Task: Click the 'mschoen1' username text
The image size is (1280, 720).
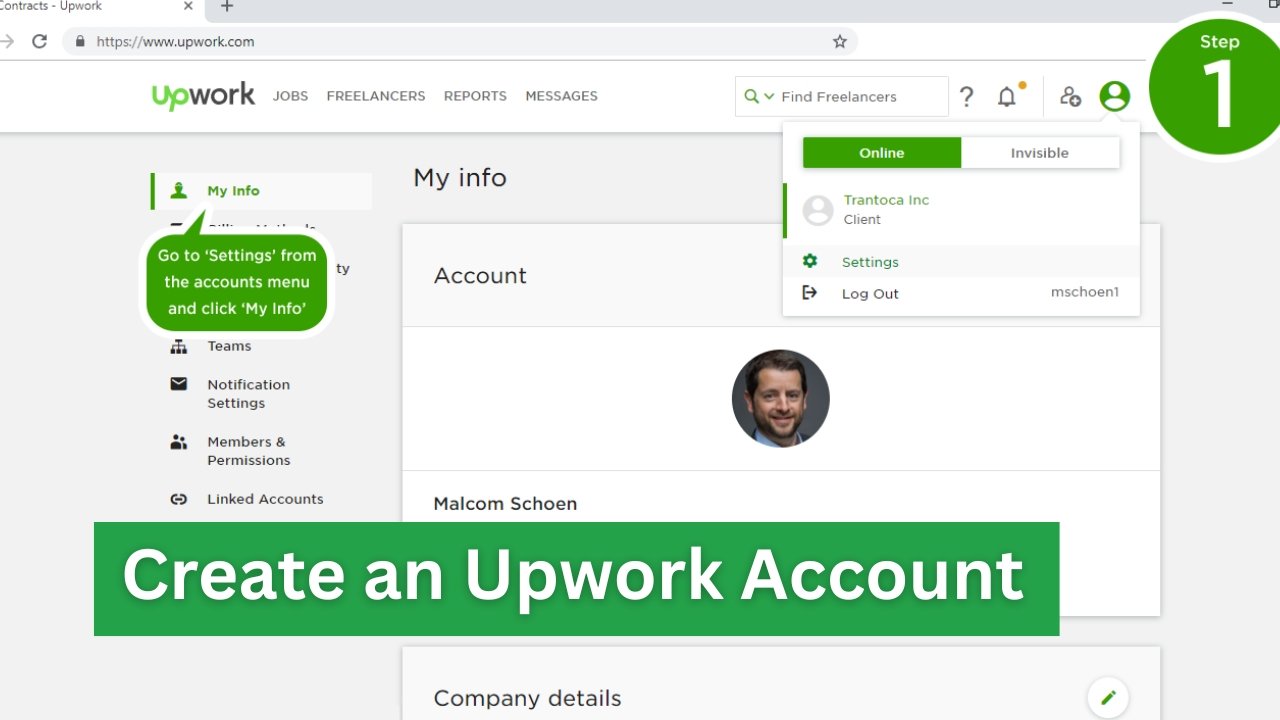Action: 1085,292
